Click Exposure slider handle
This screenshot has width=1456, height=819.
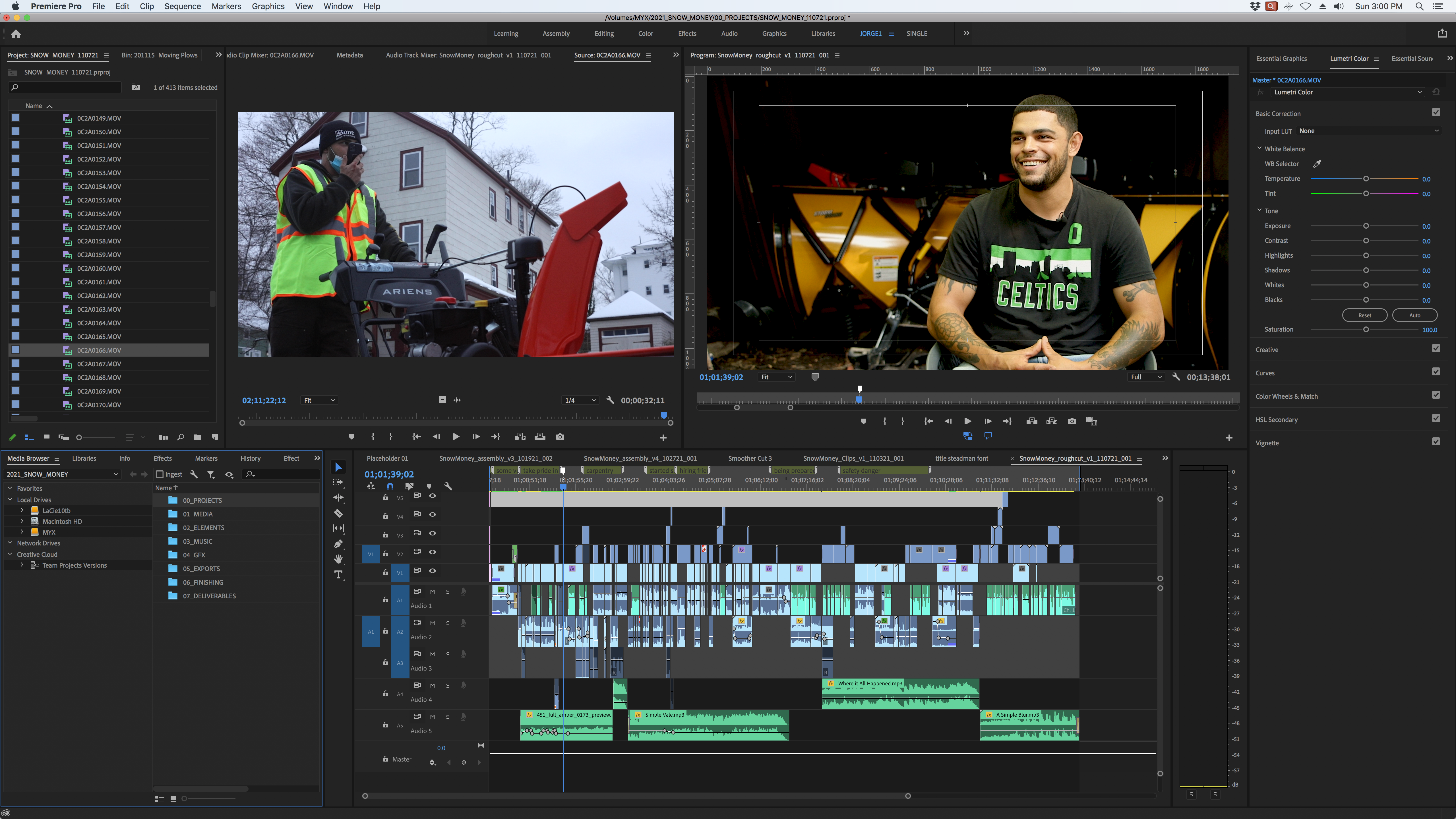[1366, 226]
